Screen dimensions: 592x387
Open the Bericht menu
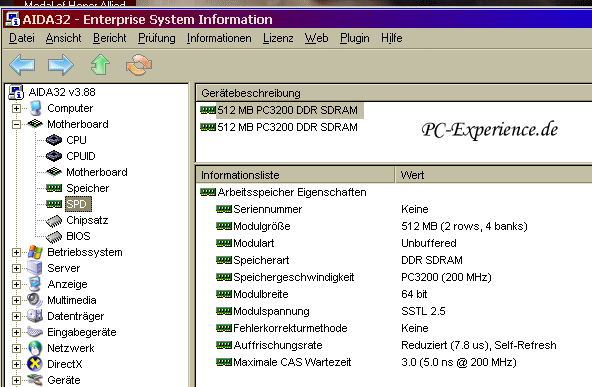tap(109, 38)
